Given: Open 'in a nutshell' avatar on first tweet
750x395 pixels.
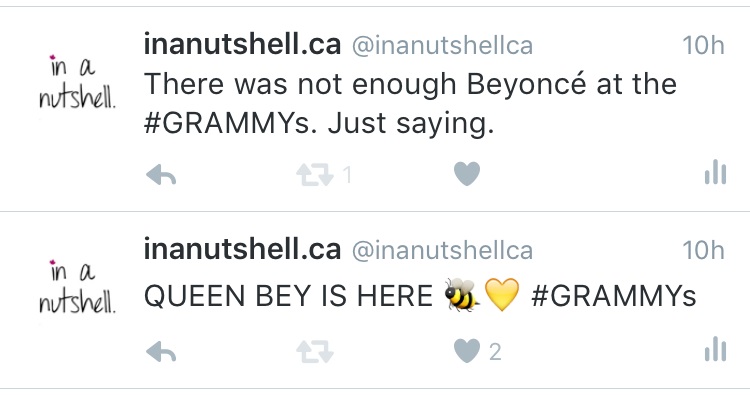Looking at the screenshot, I should pos(77,82).
